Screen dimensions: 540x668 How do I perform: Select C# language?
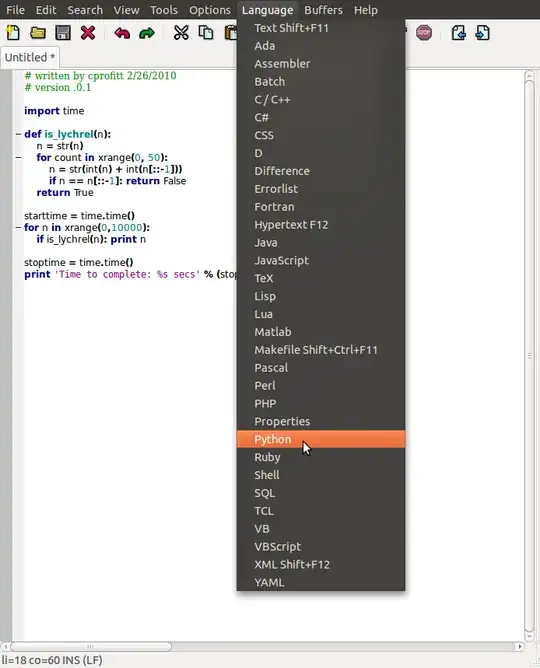(x=321, y=118)
